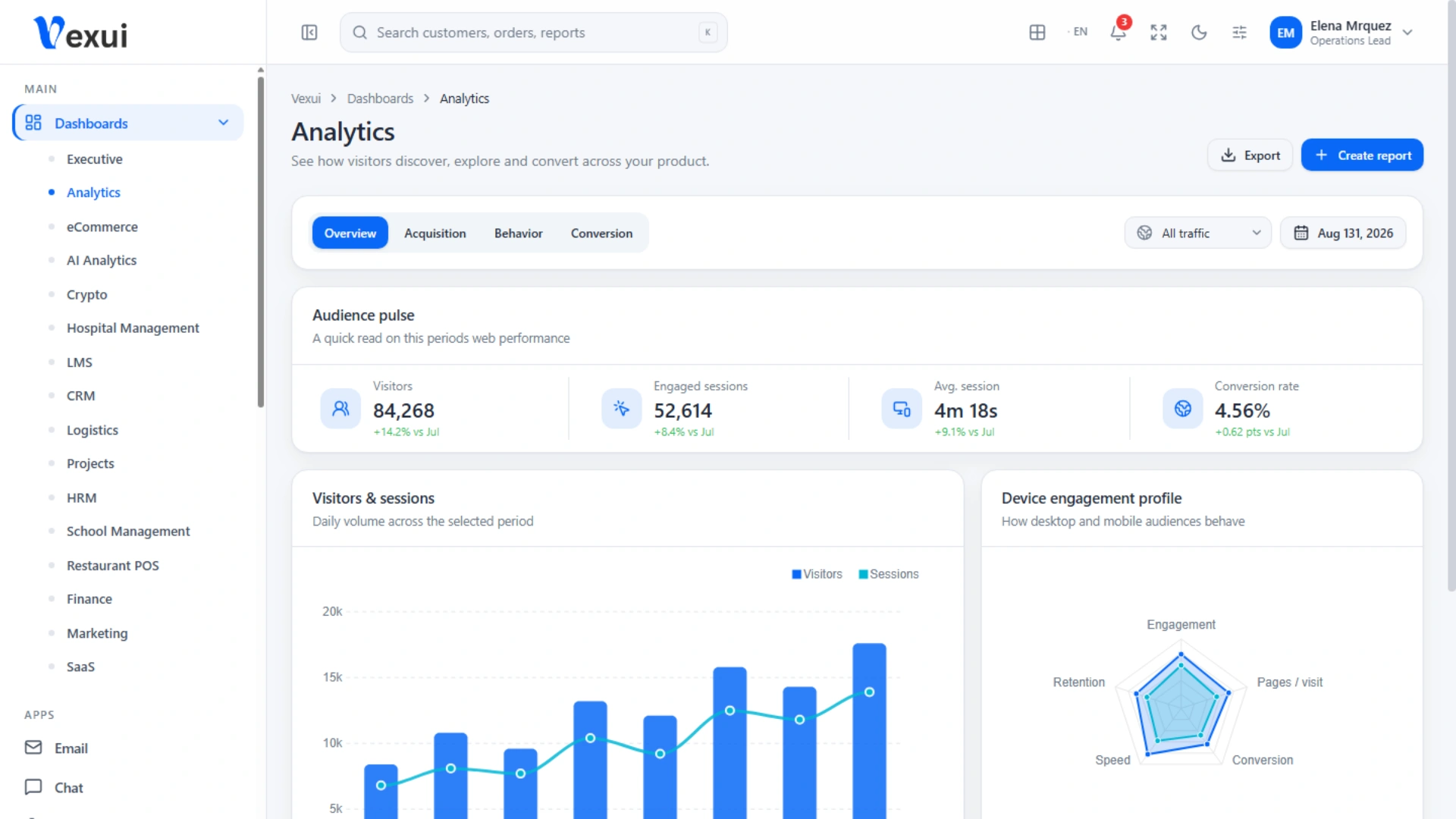Open the AI Analytics dashboard
This screenshot has height=819, width=1456.
click(x=102, y=260)
